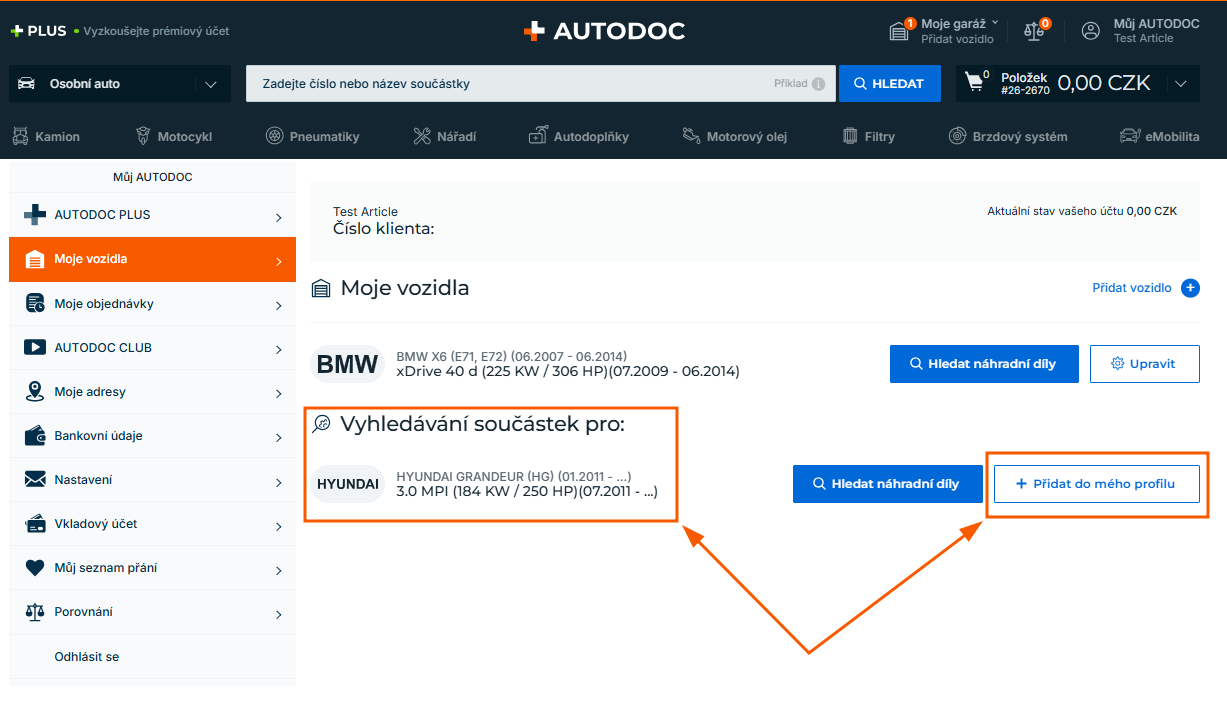
Task: Expand the AUTODOC PLUS sidebar chevron
Action: coord(278,216)
